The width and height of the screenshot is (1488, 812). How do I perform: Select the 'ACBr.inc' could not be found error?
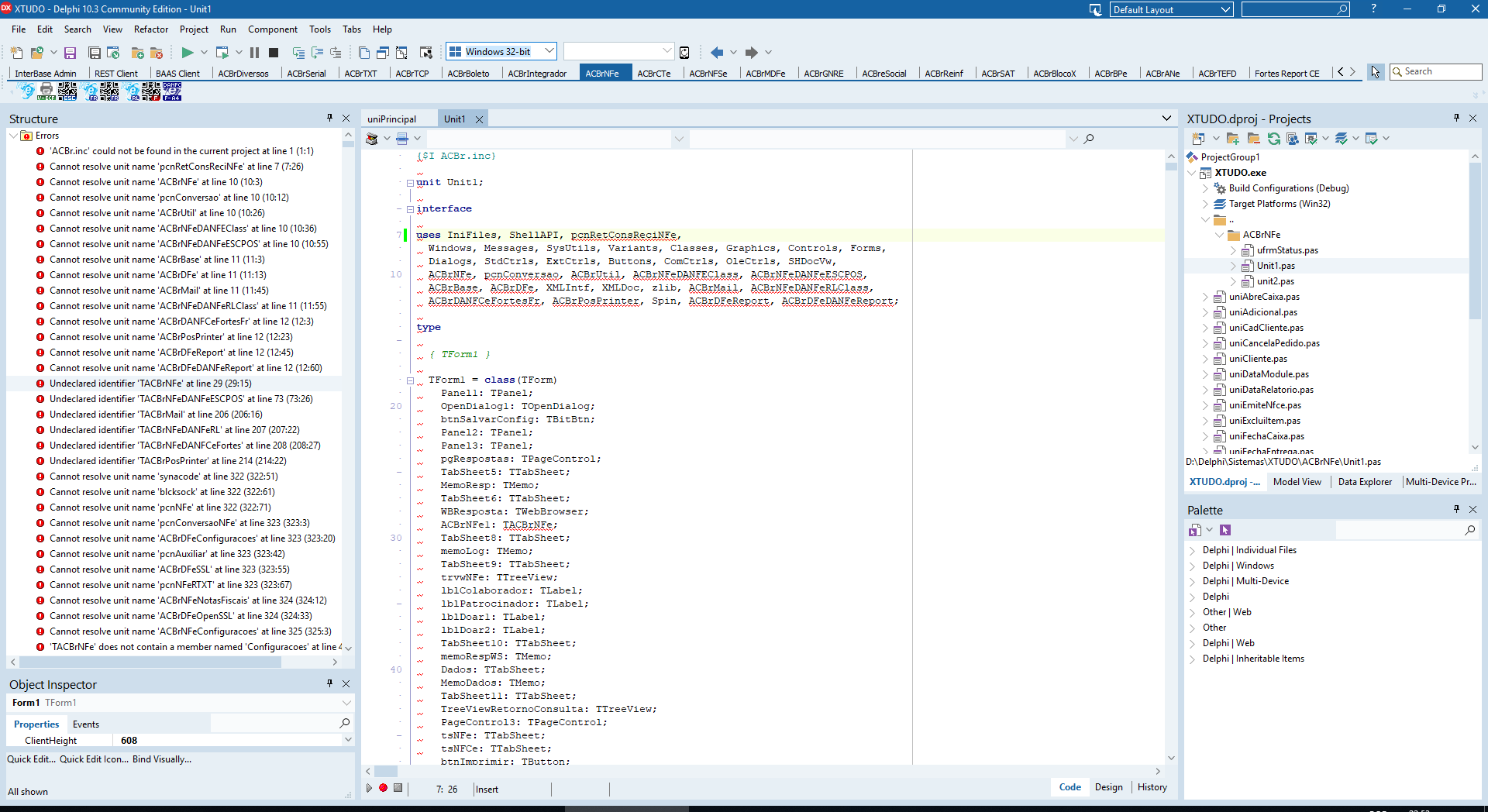(181, 151)
